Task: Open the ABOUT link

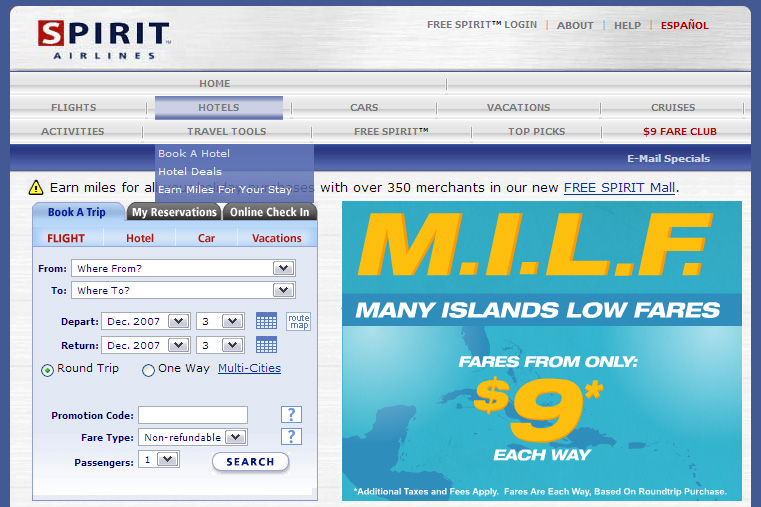Action: pyautogui.click(x=575, y=25)
